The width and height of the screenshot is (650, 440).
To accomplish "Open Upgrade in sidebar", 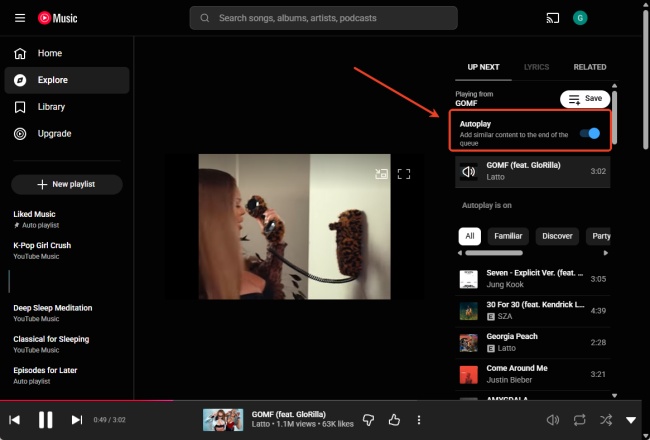I will (67, 134).
